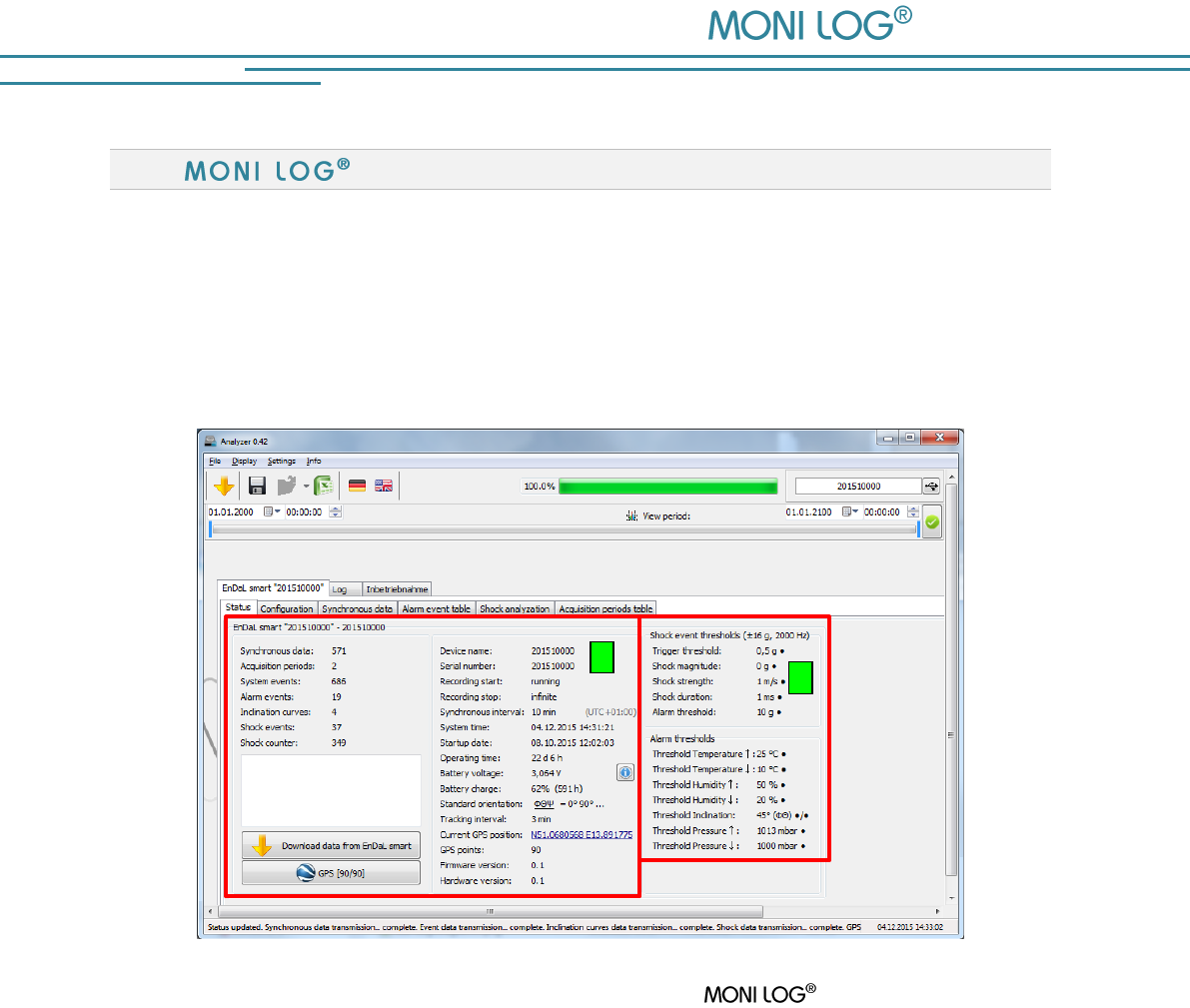Viewport: 1190px width, 1008px height.
Task: Open the File menu
Action: (x=215, y=461)
